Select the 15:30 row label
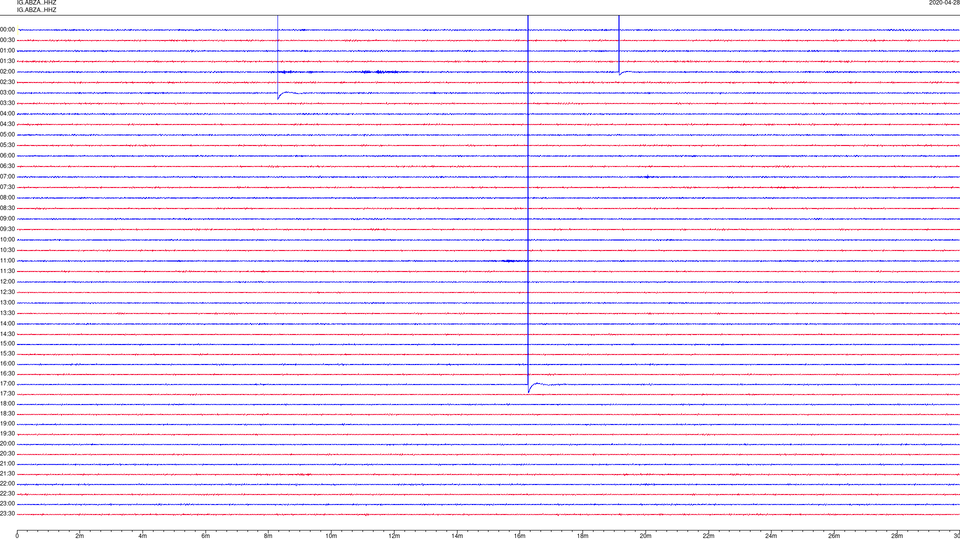Image resolution: width=960 pixels, height=540 pixels. click(7, 354)
